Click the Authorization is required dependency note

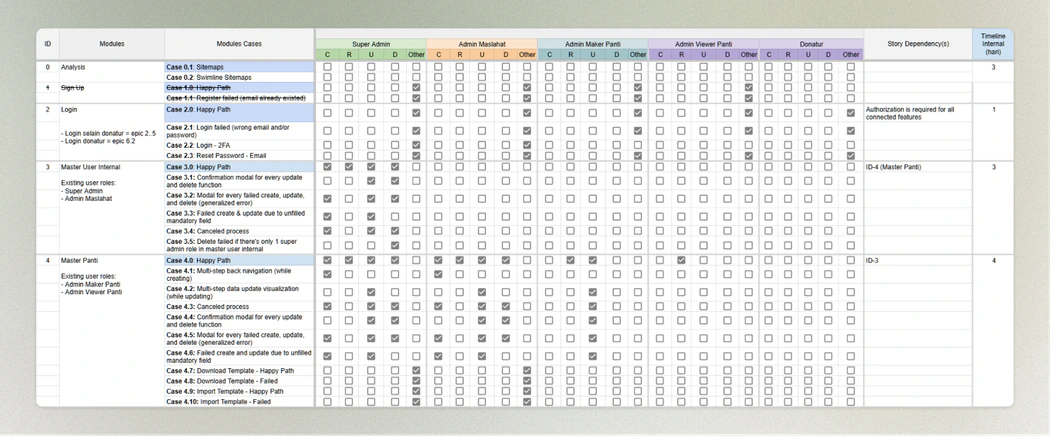[917, 113]
